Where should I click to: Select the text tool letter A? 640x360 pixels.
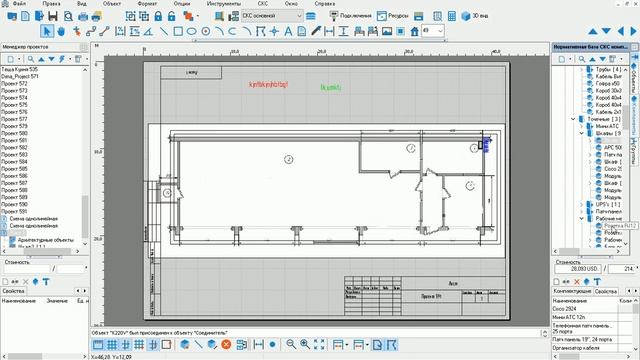pyautogui.click(x=288, y=31)
